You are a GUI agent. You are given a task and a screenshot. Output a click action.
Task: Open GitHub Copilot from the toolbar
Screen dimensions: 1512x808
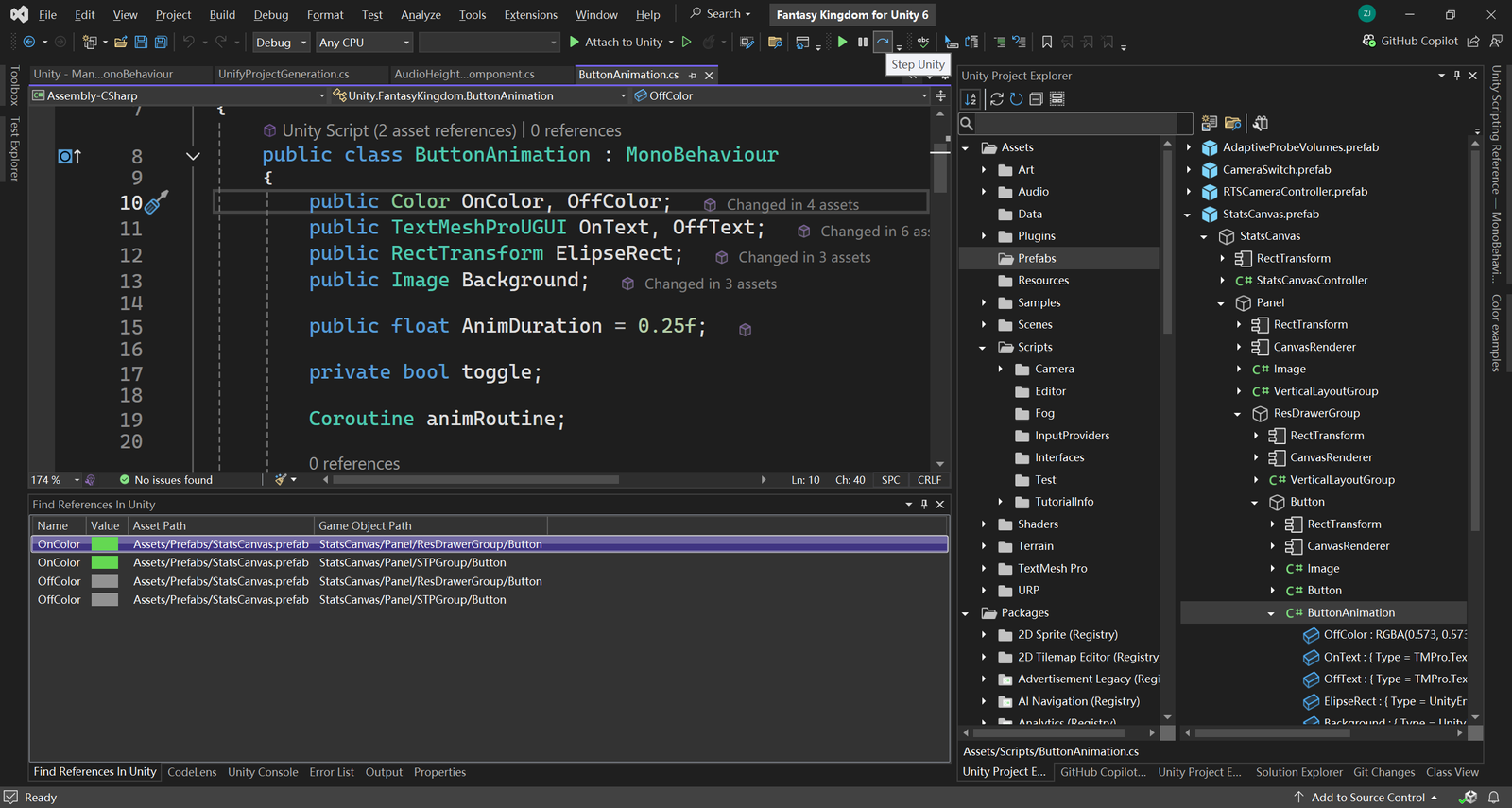click(x=1410, y=42)
